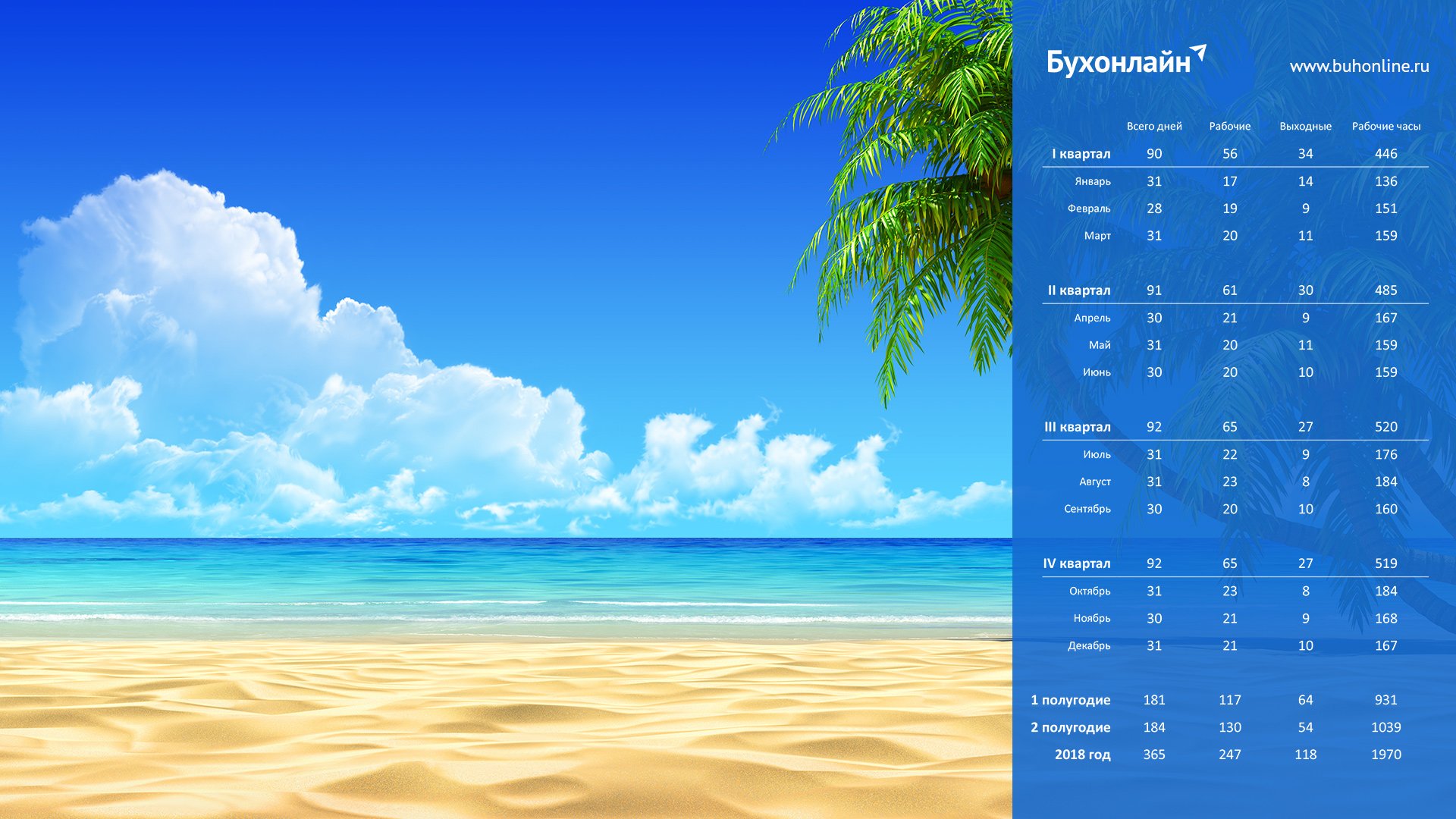The width and height of the screenshot is (1456, 819).
Task: Click the Рабочие часы column header
Action: tap(1385, 127)
